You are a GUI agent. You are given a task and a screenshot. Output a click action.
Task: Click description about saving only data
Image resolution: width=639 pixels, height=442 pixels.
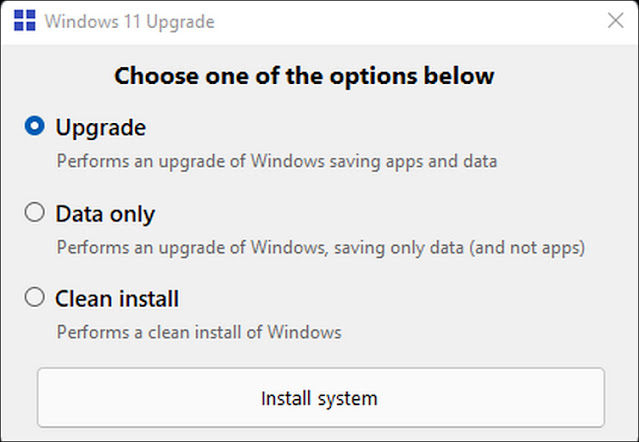321,248
